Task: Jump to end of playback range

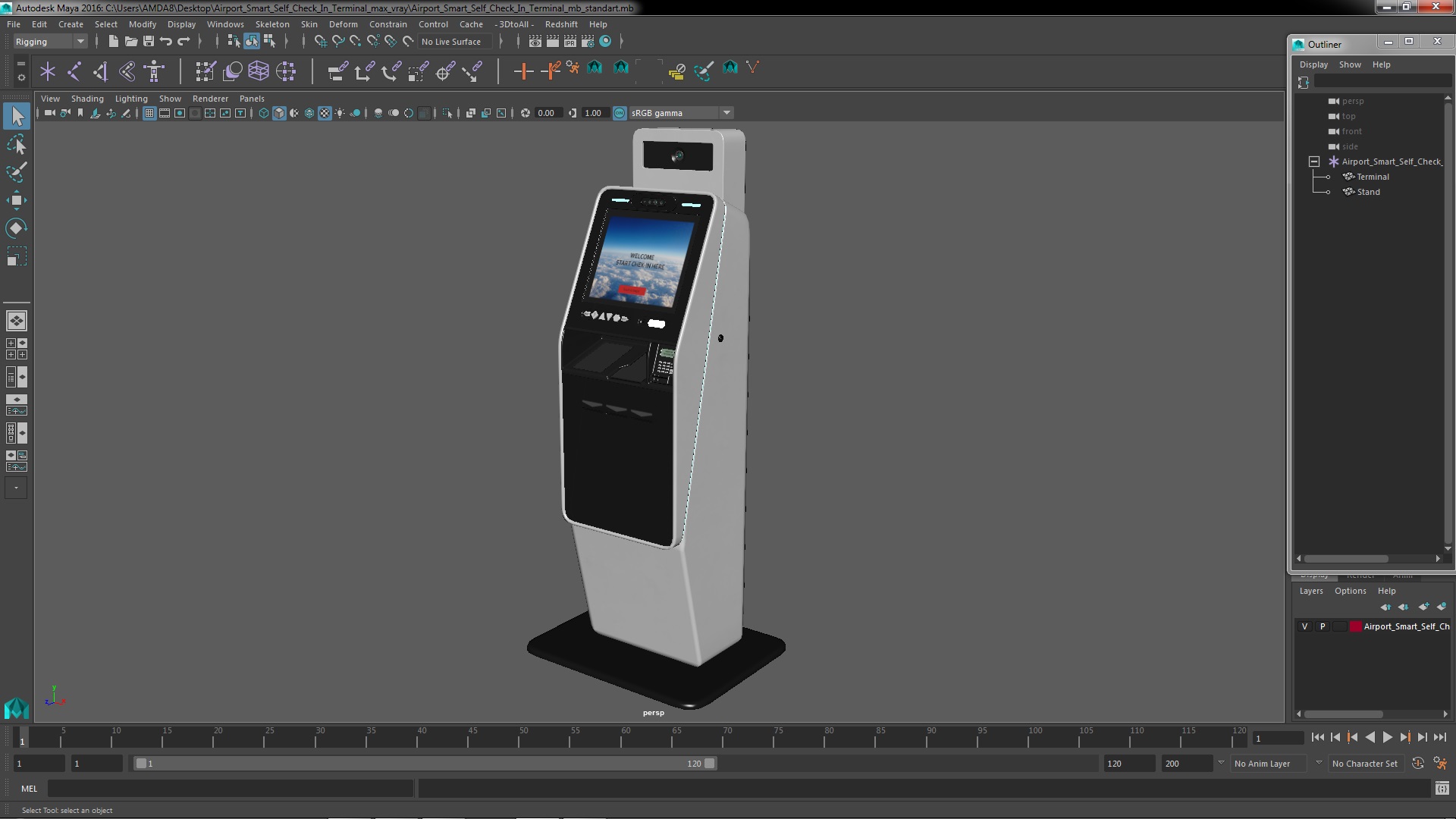Action: 1439,737
